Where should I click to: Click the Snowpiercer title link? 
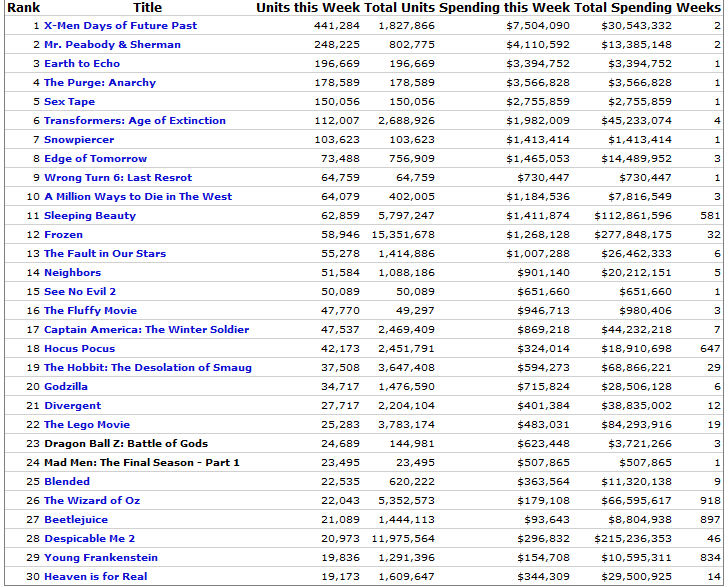79,140
